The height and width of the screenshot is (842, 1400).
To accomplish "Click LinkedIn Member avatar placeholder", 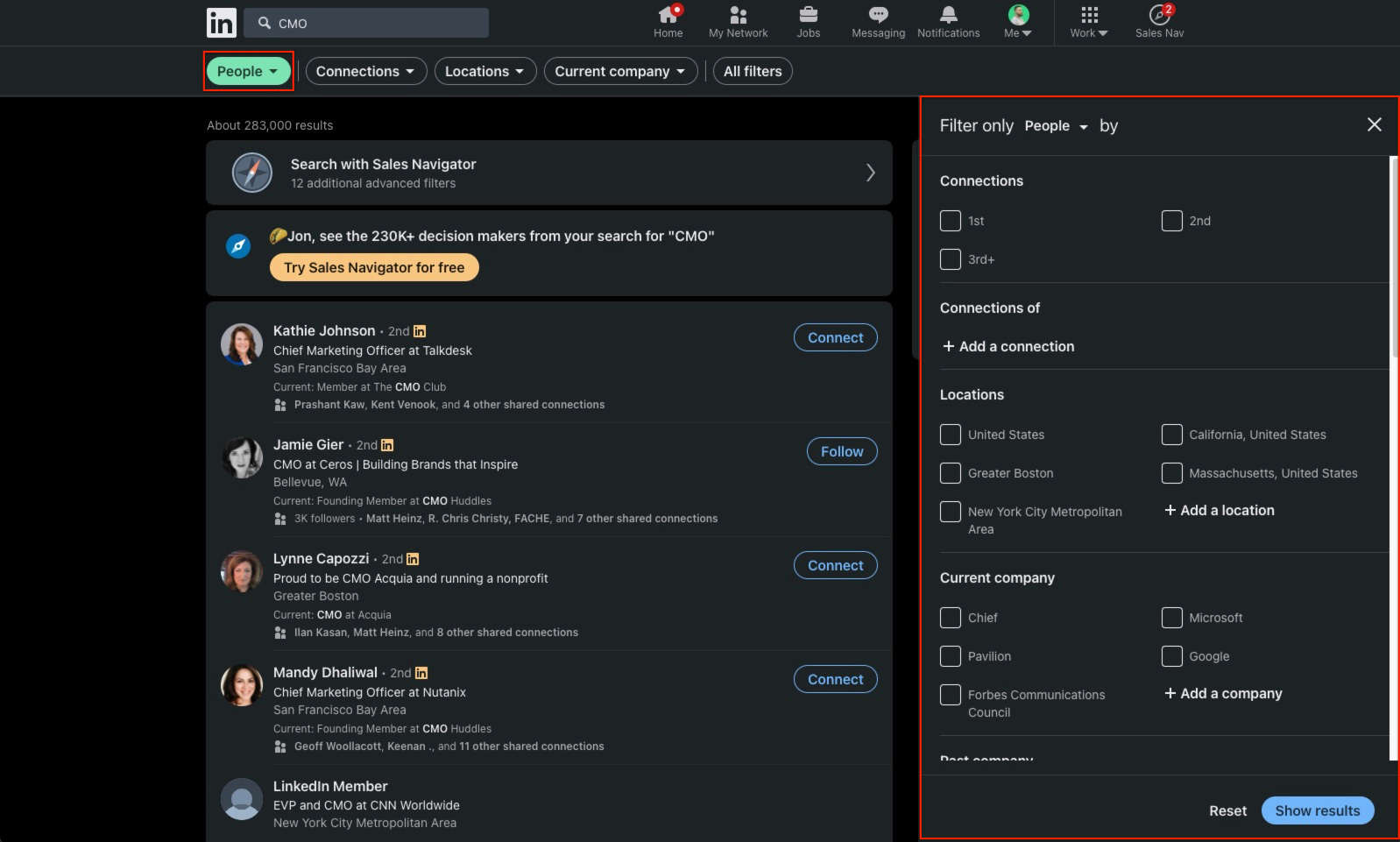I will tap(242, 799).
